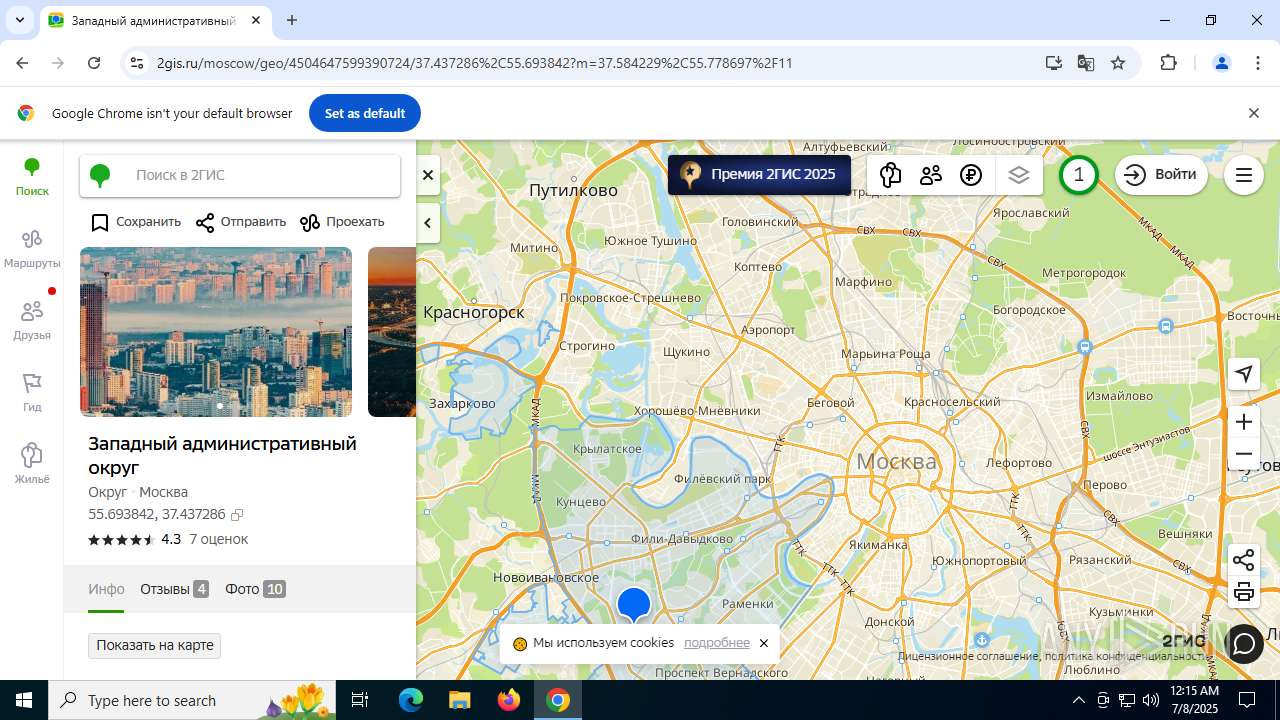Zoom out with the minus button

click(x=1244, y=454)
